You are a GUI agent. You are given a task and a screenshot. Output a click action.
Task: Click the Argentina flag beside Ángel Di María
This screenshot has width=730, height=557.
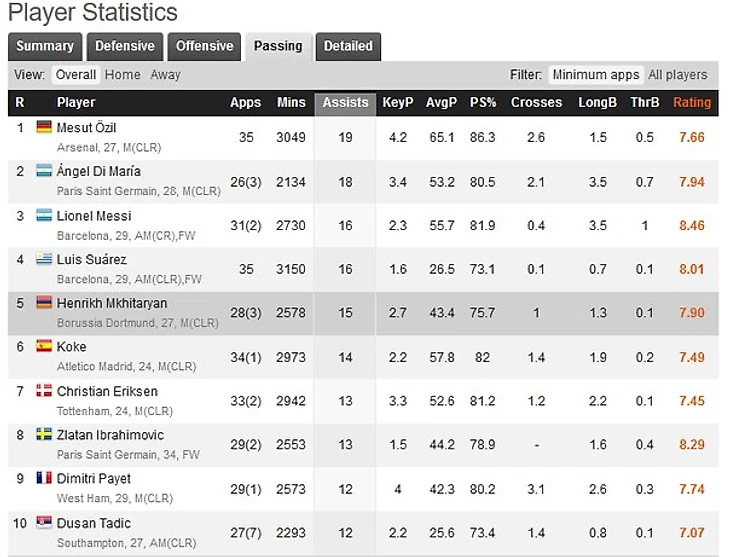(44, 171)
